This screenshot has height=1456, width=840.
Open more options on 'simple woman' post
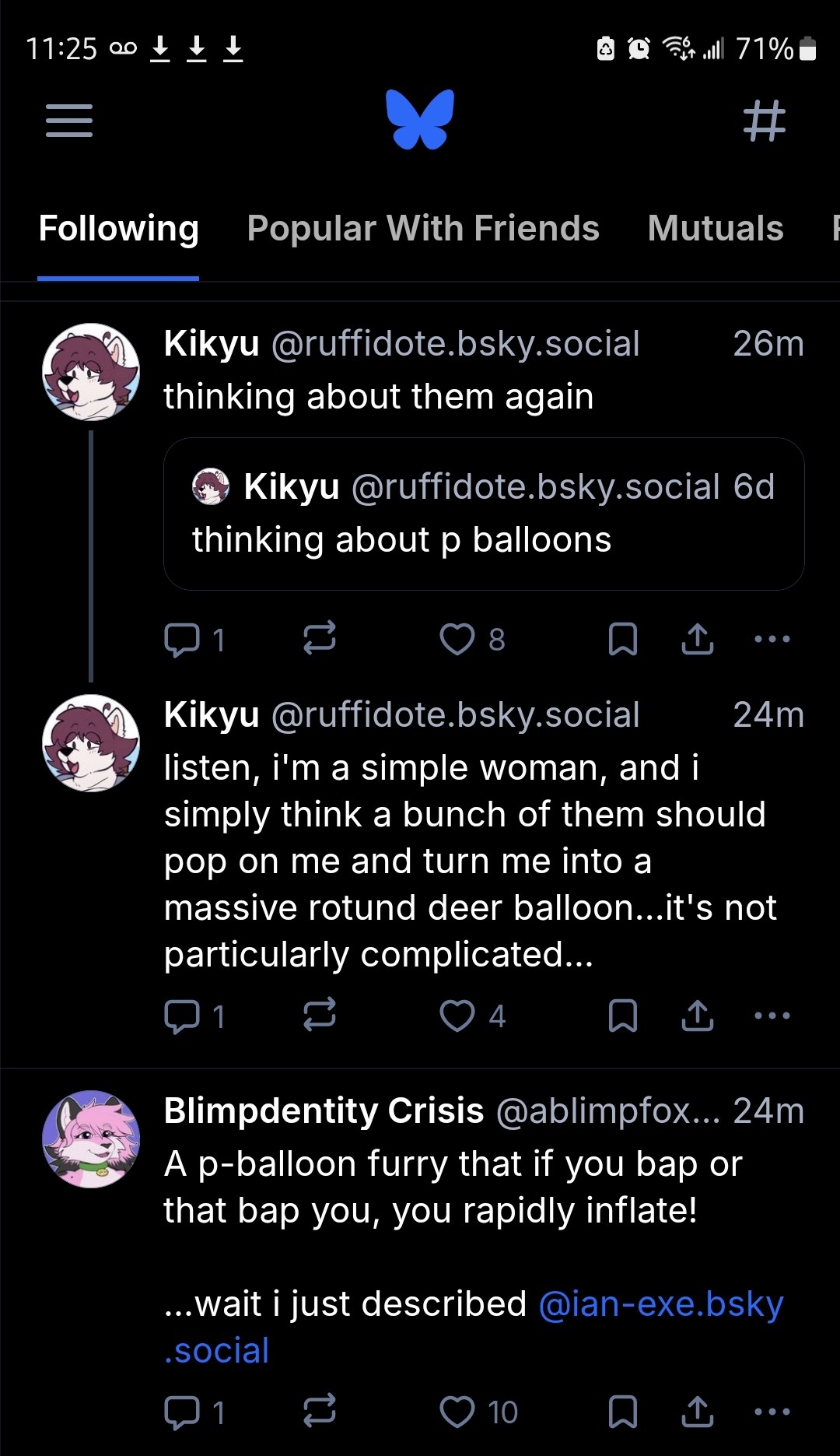[772, 1016]
